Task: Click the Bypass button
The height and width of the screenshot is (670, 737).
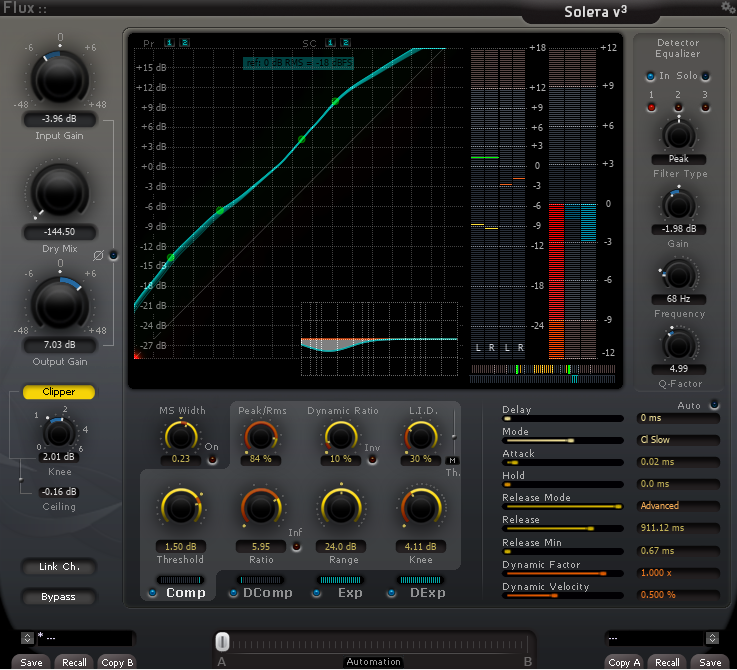Action: [59, 597]
